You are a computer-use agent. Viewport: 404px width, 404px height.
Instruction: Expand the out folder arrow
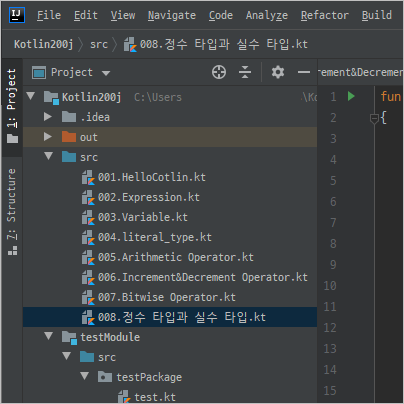click(48, 137)
